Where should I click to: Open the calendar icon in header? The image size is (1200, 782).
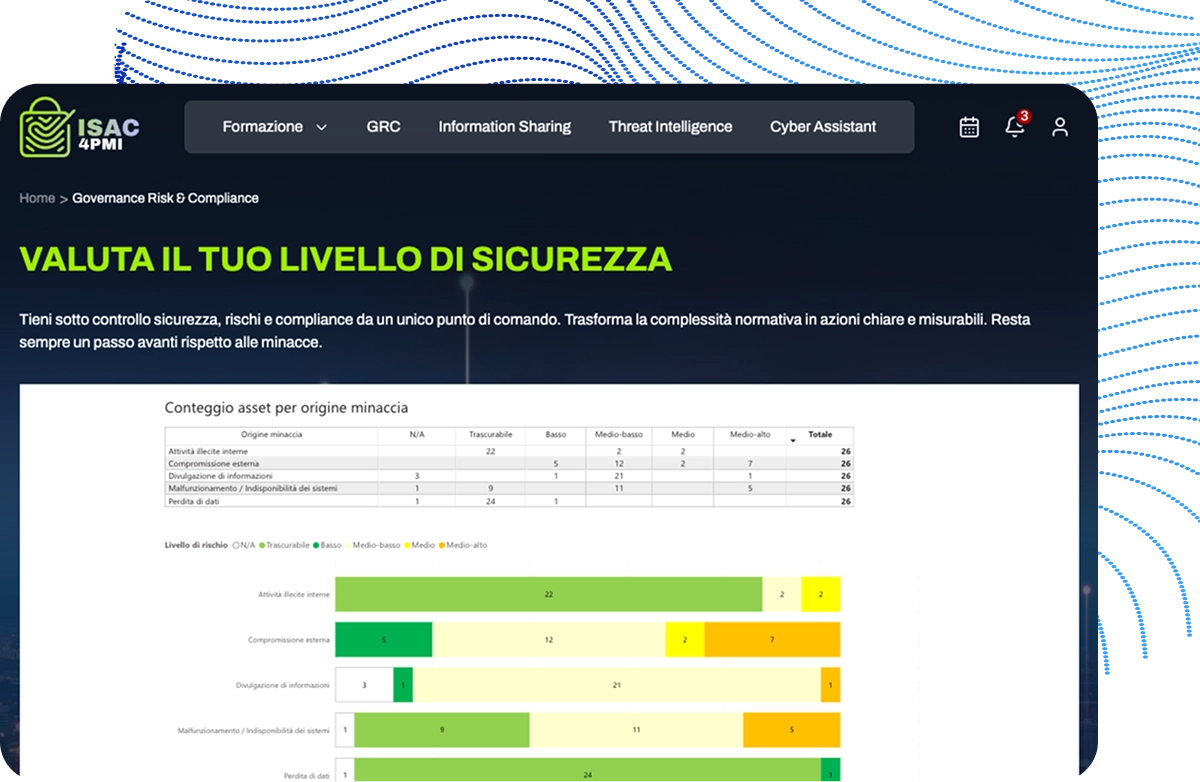click(969, 127)
